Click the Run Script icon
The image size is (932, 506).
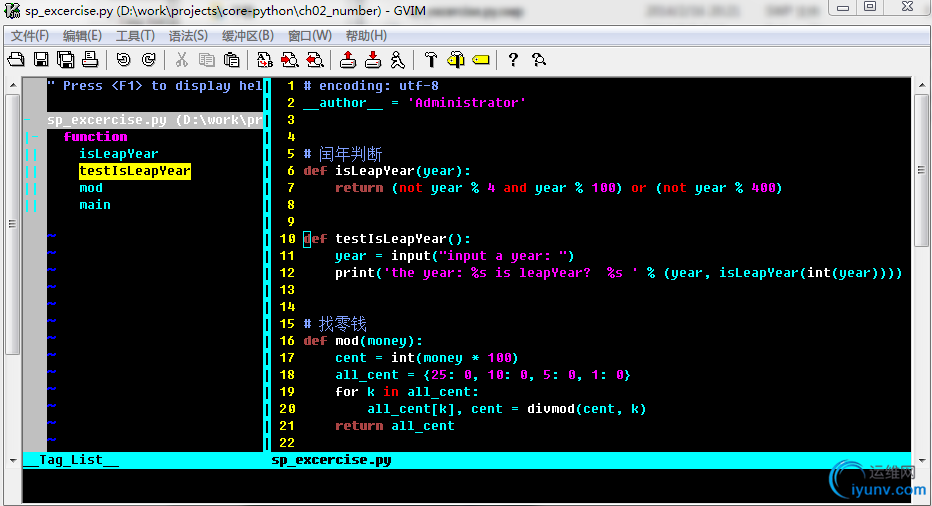click(398, 59)
